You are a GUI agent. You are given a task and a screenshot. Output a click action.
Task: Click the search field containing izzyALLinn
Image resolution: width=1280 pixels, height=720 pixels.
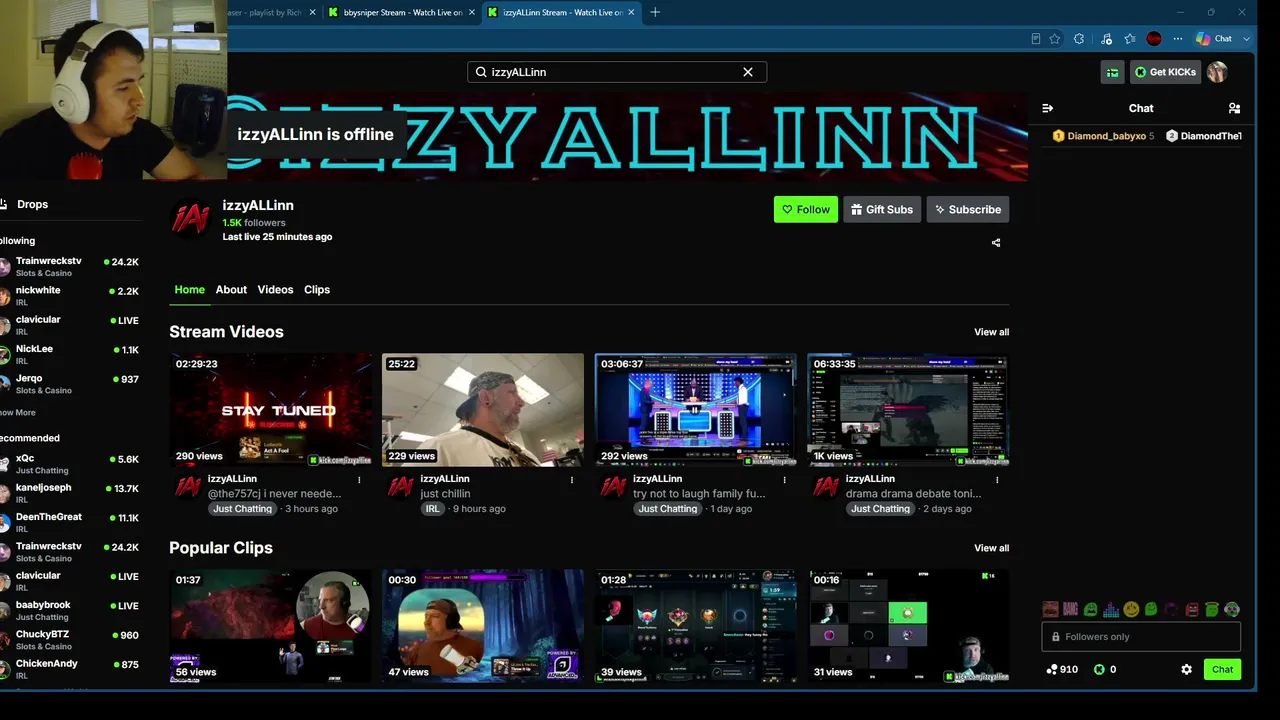pos(616,72)
